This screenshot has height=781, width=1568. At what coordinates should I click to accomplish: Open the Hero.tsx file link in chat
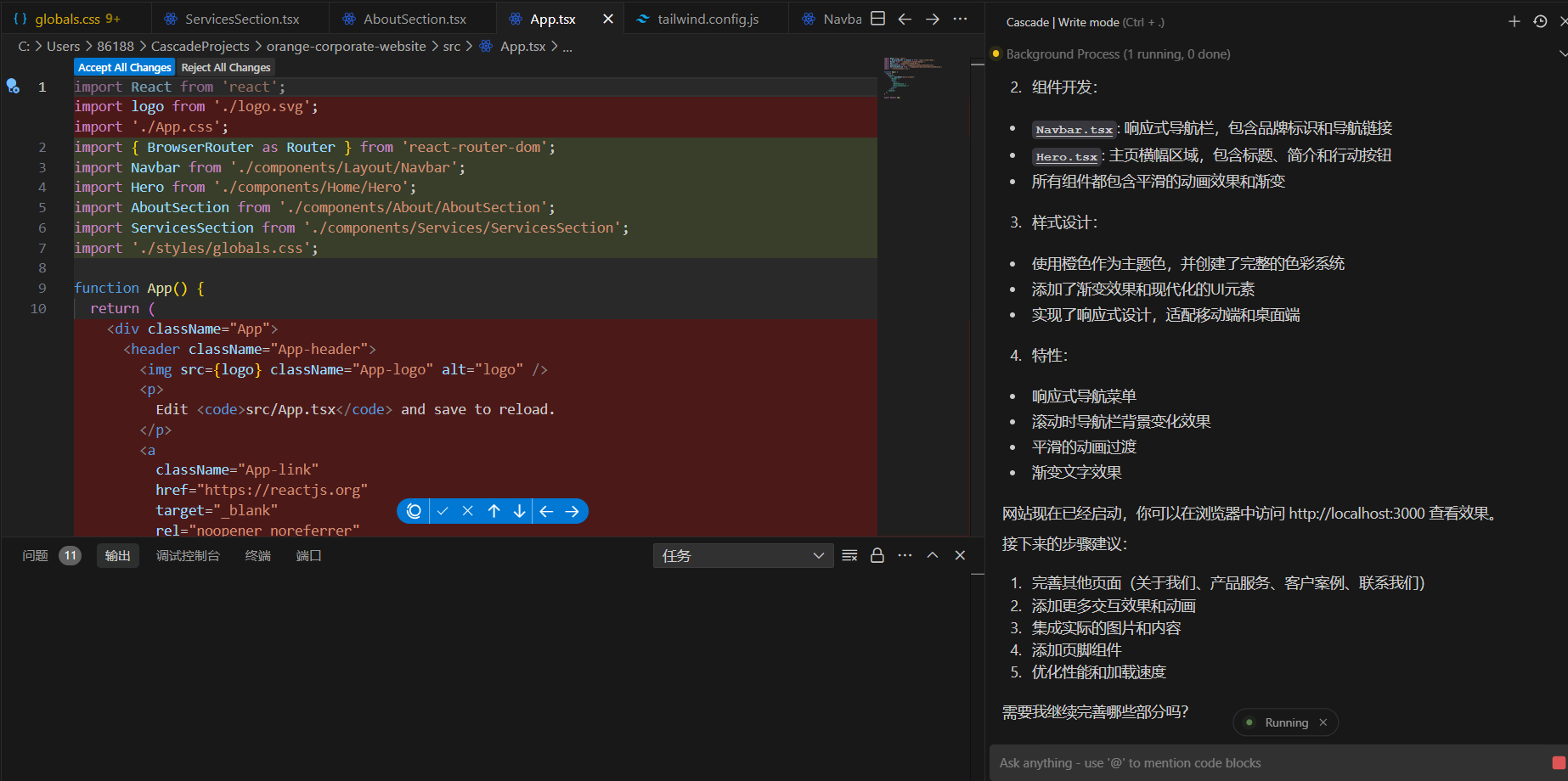click(x=1067, y=156)
